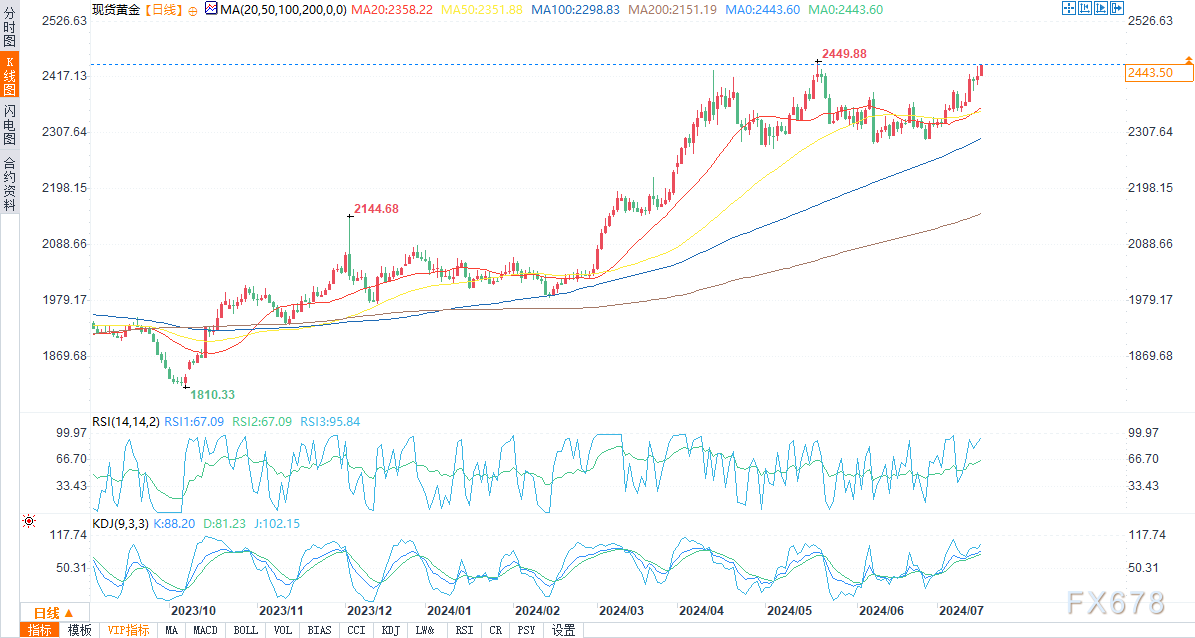The image size is (1195, 638).
Task: Click the RSI1:67.09 value
Action: click(194, 422)
